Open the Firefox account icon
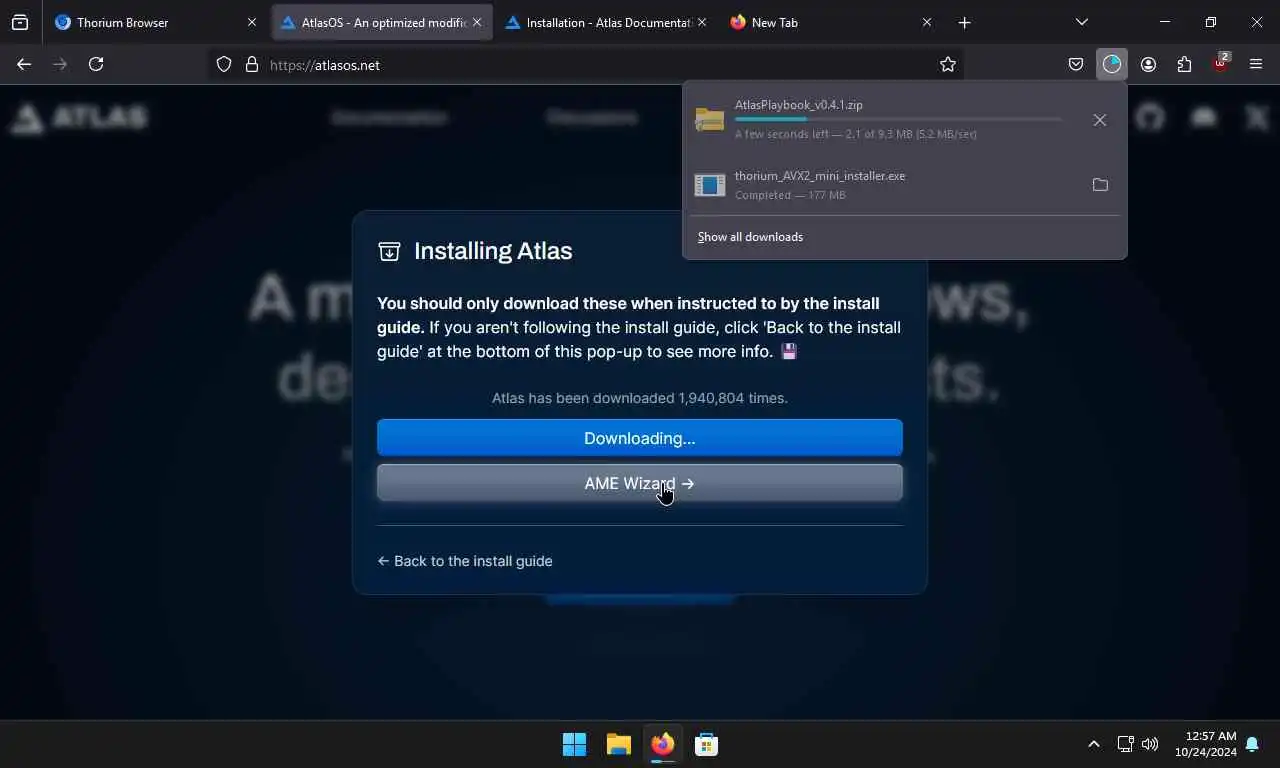 point(1148,64)
